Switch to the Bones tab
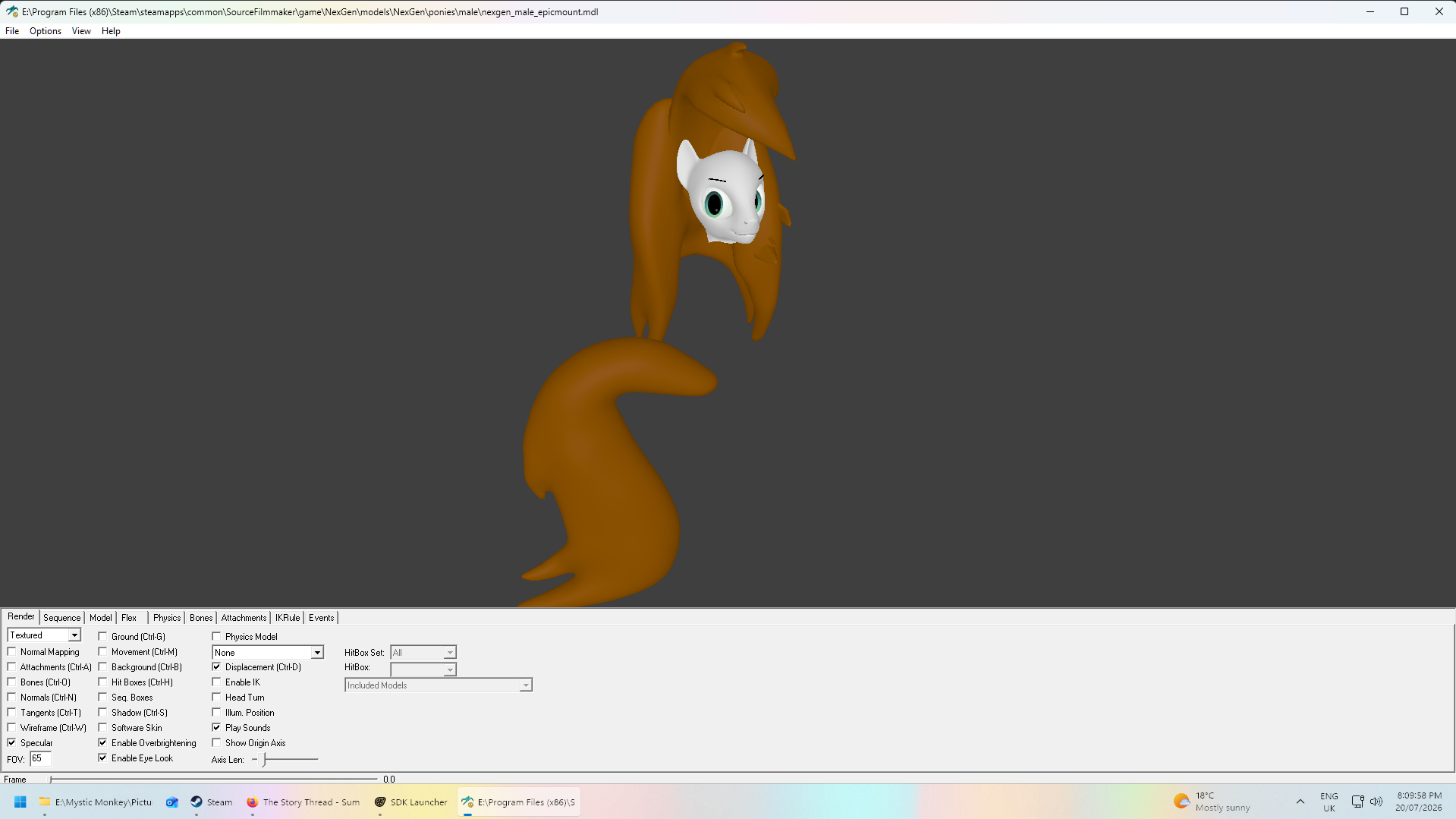The image size is (1456, 819). (201, 618)
